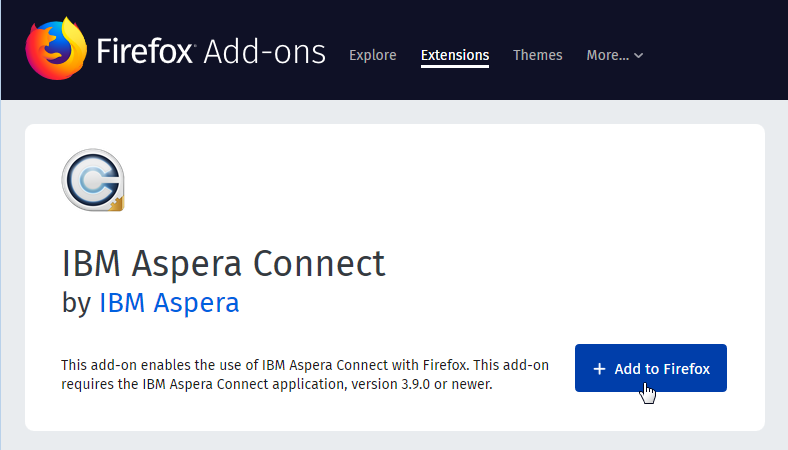Click the Firefox Add-ons wordmark
The height and width of the screenshot is (450, 788).
[211, 51]
